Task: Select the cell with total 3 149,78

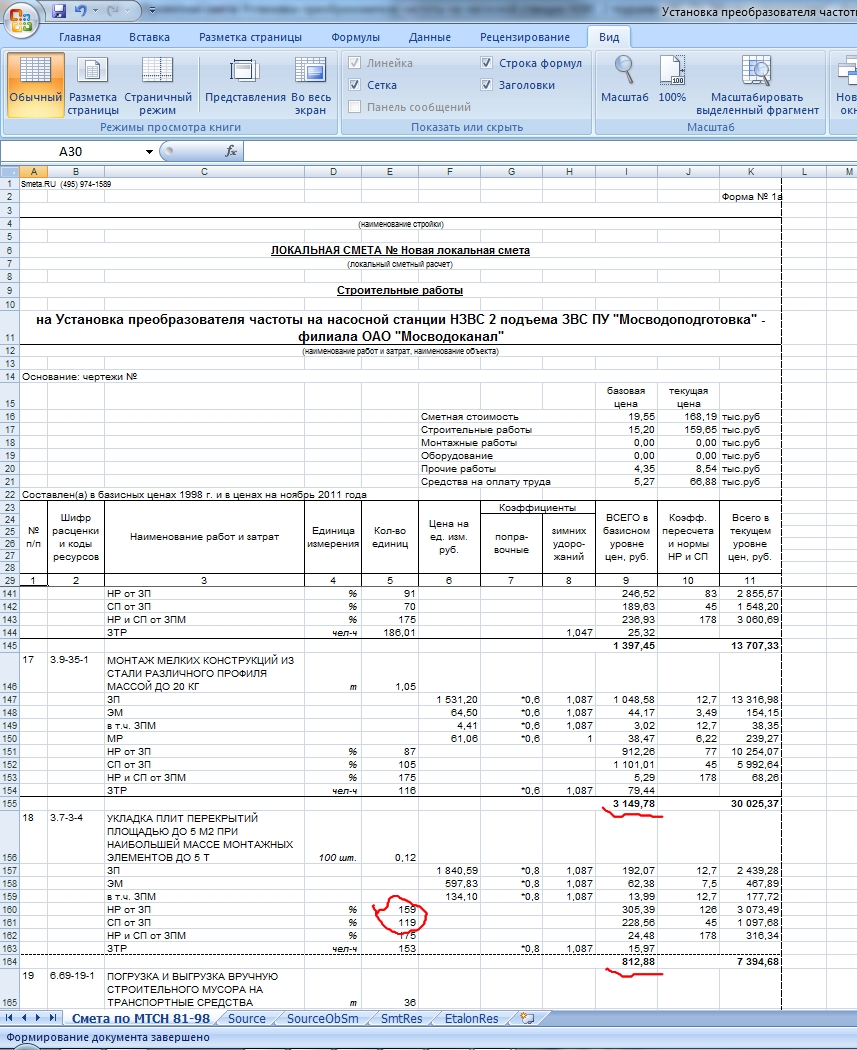Action: tap(626, 804)
